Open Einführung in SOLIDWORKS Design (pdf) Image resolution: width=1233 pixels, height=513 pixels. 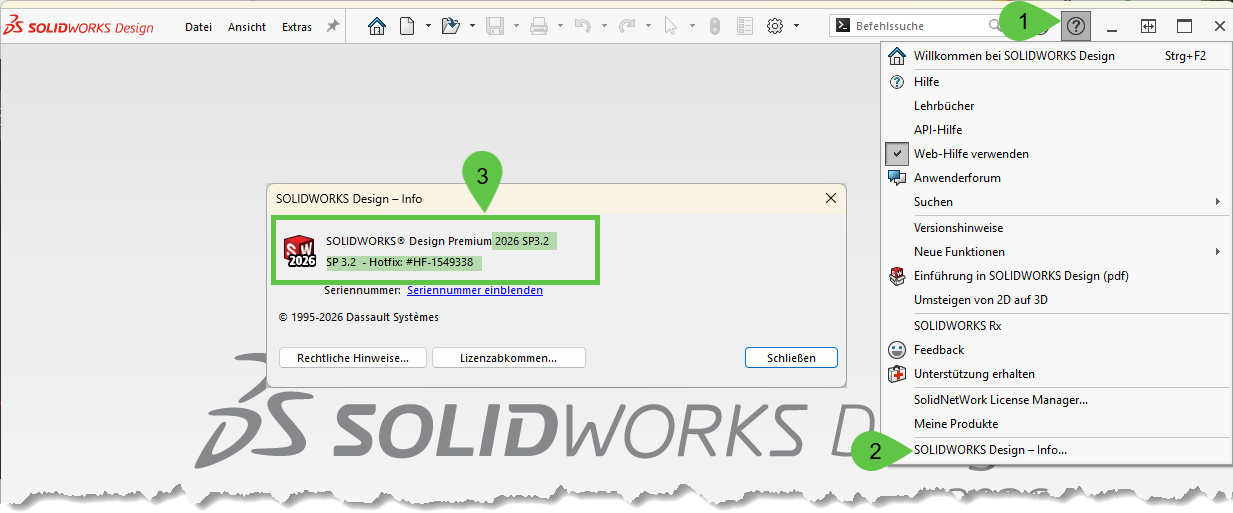tap(1055, 276)
